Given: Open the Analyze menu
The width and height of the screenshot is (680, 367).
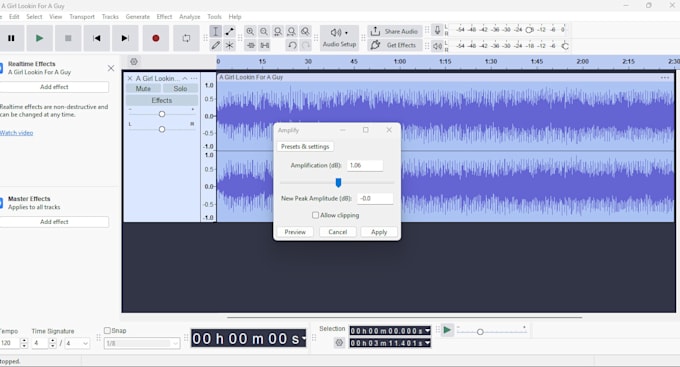Looking at the screenshot, I should [x=190, y=16].
